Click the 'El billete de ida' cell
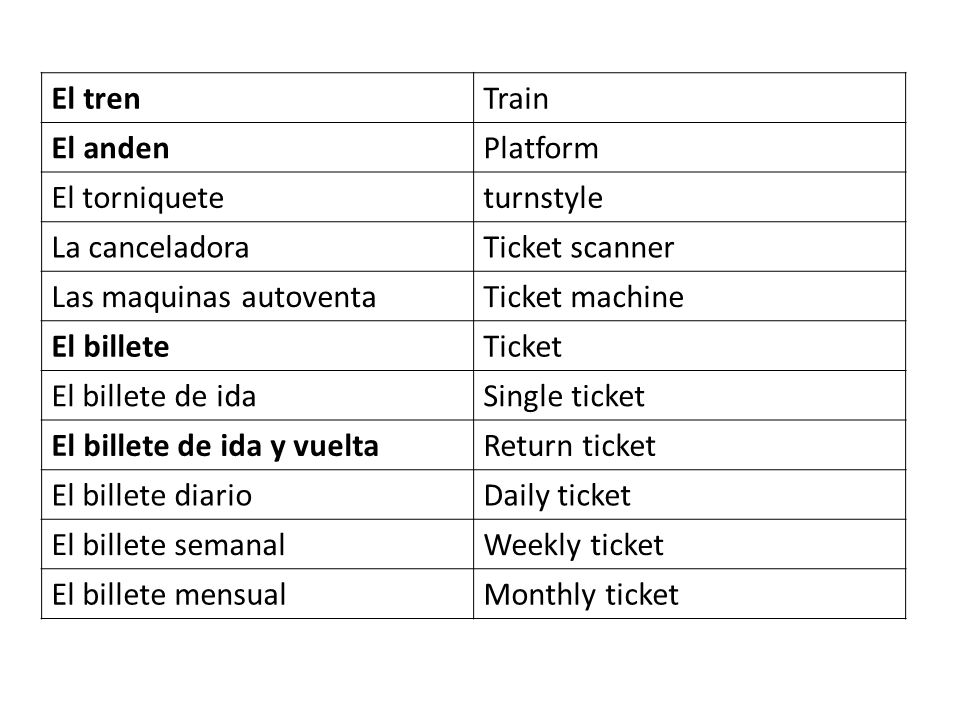This screenshot has height=720, width=960. [257, 396]
